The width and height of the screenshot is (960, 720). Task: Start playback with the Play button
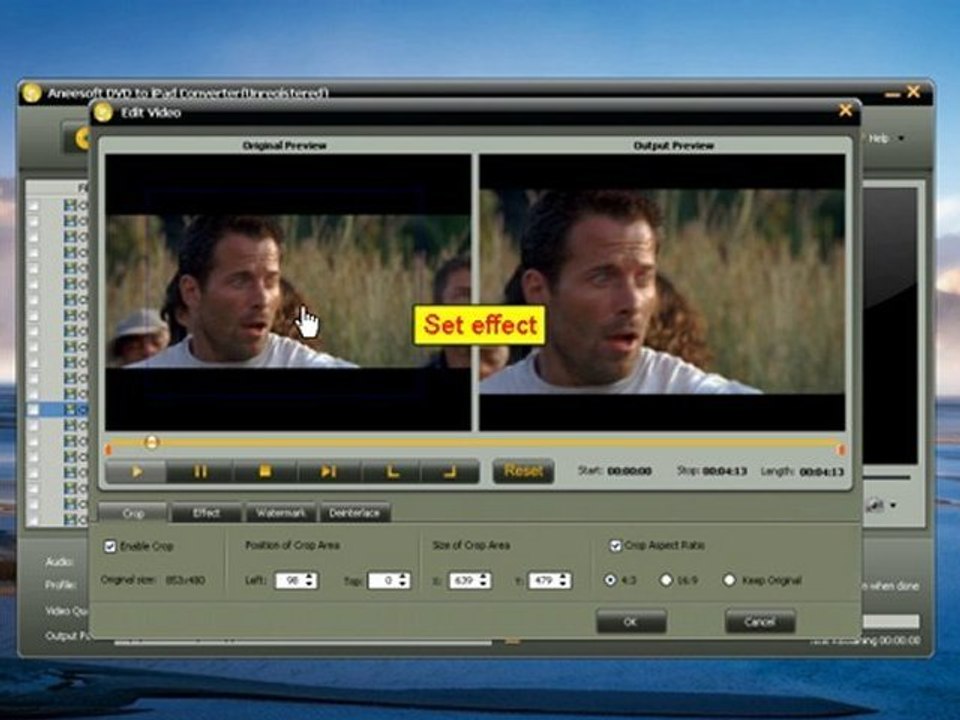coord(136,471)
